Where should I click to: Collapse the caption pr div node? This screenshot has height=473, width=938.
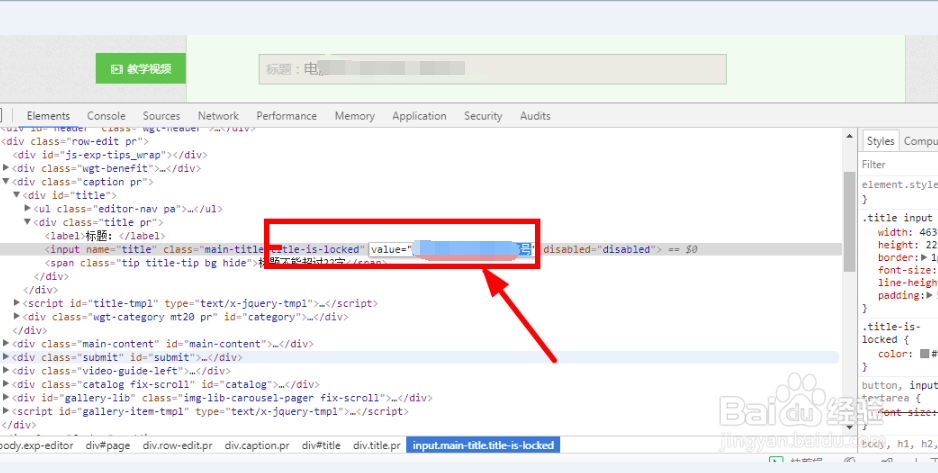click(6, 182)
